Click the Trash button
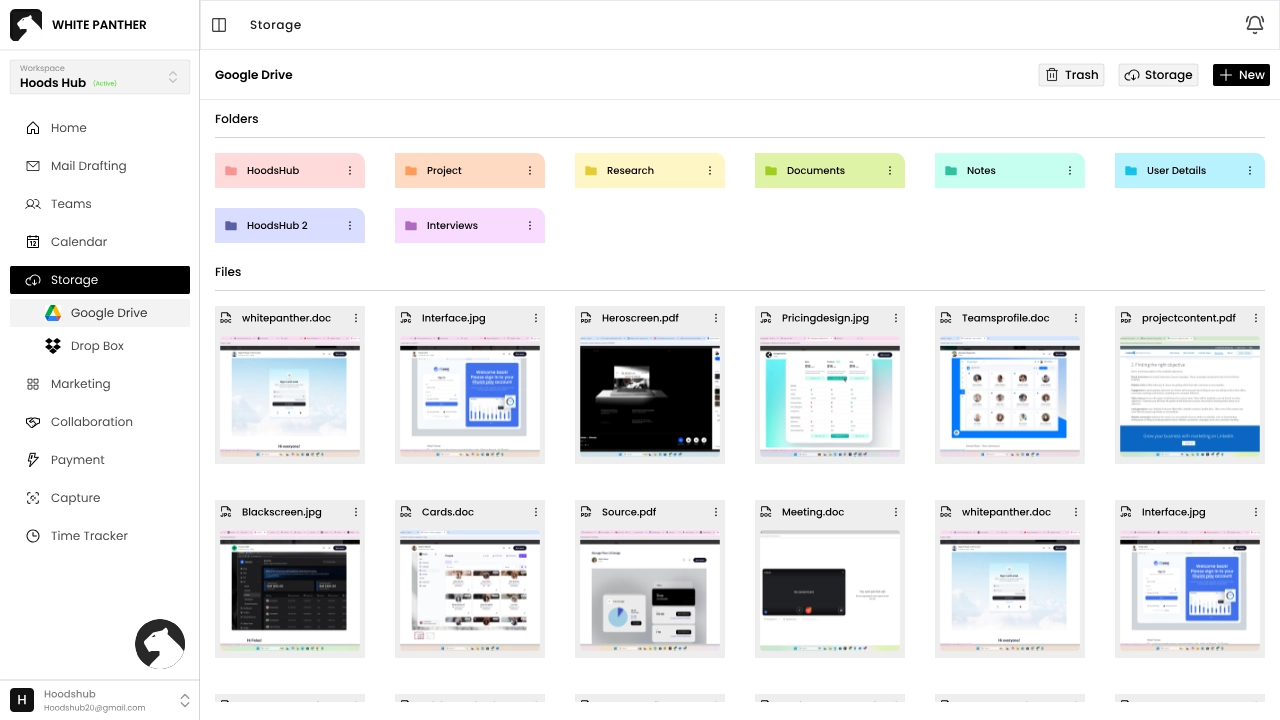The width and height of the screenshot is (1280, 720). point(1071,75)
